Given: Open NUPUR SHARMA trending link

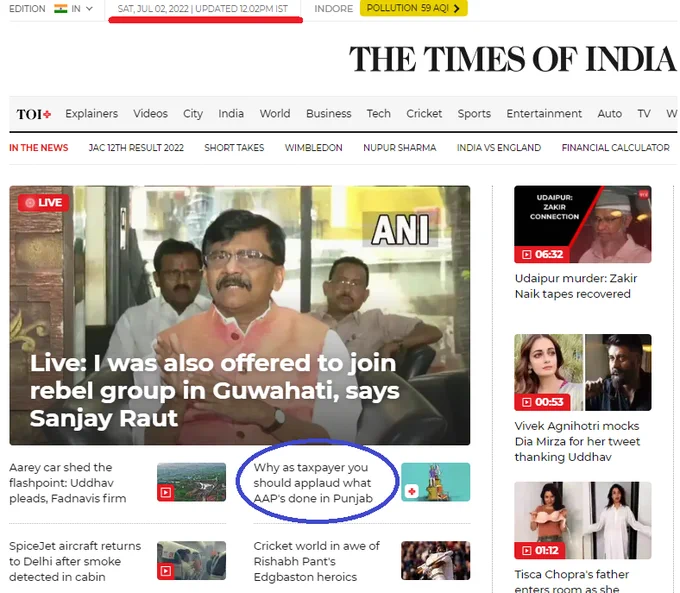Looking at the screenshot, I should tap(399, 148).
